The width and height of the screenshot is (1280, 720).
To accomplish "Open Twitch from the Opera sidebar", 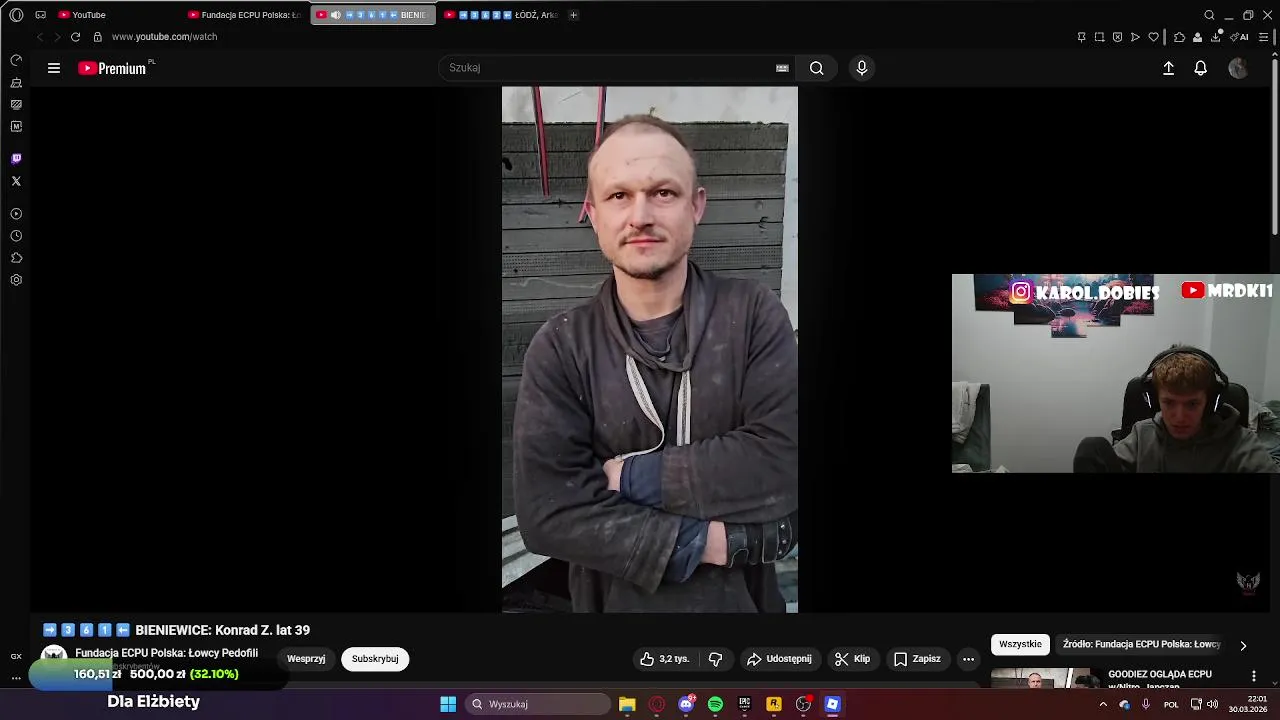I will click(x=16, y=159).
